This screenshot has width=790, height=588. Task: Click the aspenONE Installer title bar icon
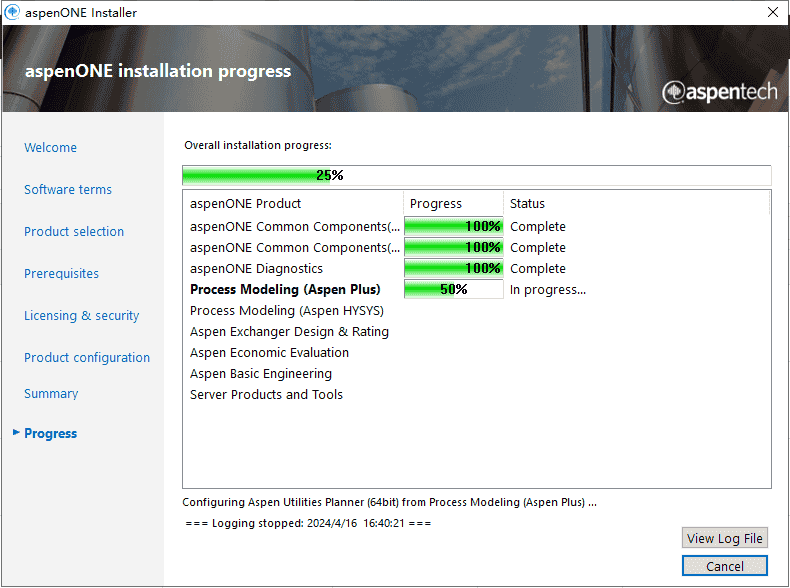(12, 12)
